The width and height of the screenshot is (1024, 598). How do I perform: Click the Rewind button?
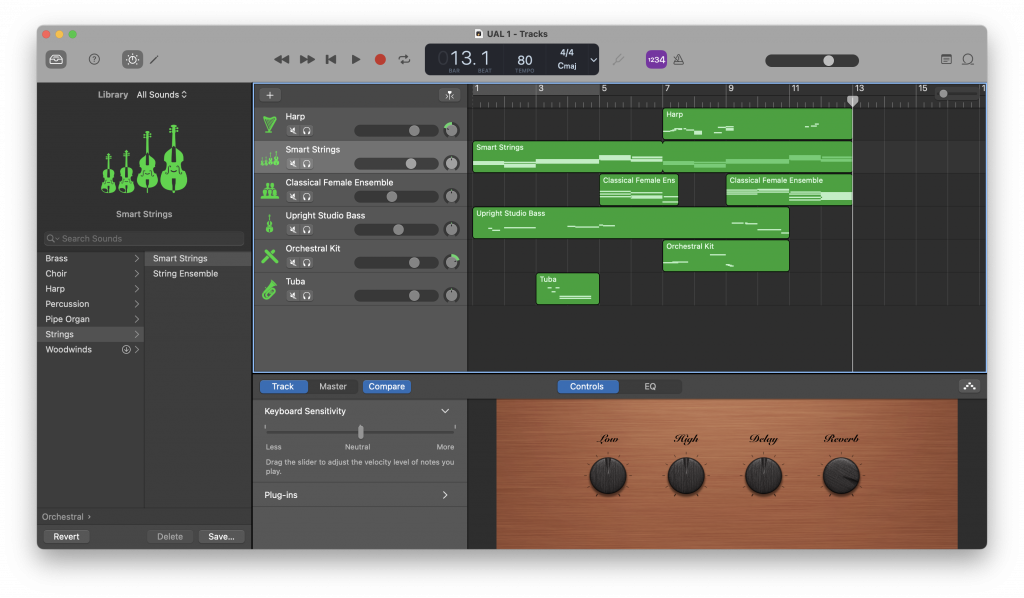coord(281,59)
